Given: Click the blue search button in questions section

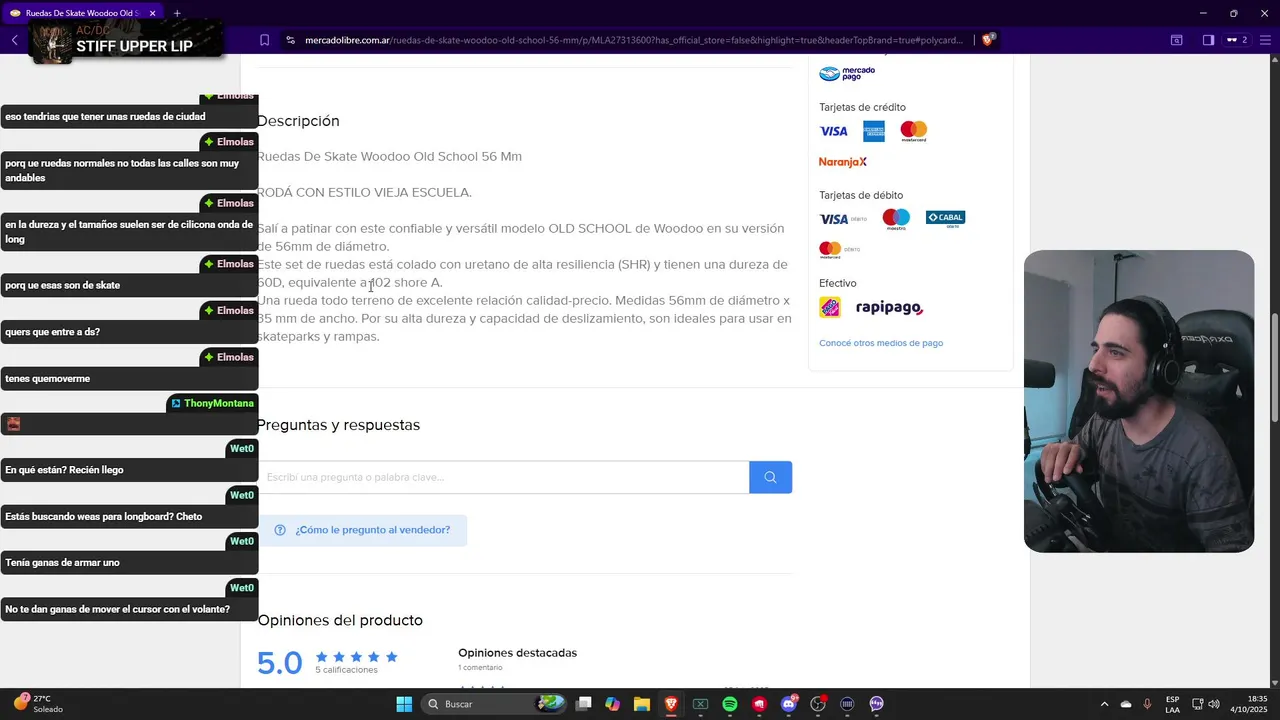Looking at the screenshot, I should (770, 477).
